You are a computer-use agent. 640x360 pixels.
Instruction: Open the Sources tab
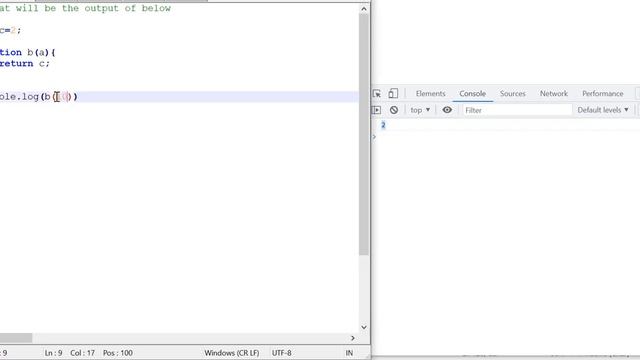[x=513, y=93]
